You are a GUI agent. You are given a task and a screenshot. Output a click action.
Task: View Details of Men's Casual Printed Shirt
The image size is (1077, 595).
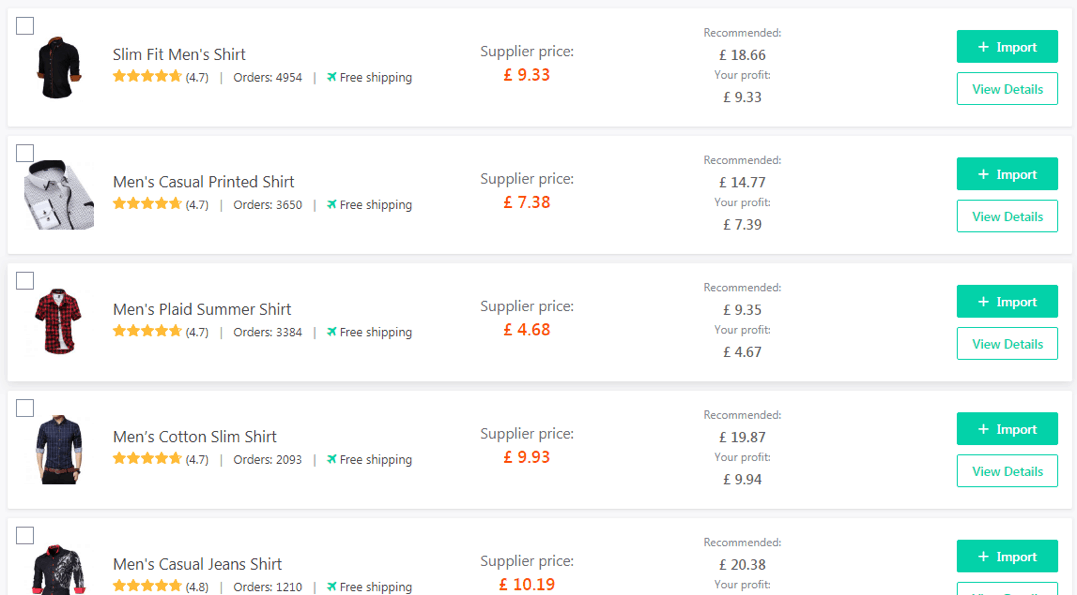click(1007, 216)
